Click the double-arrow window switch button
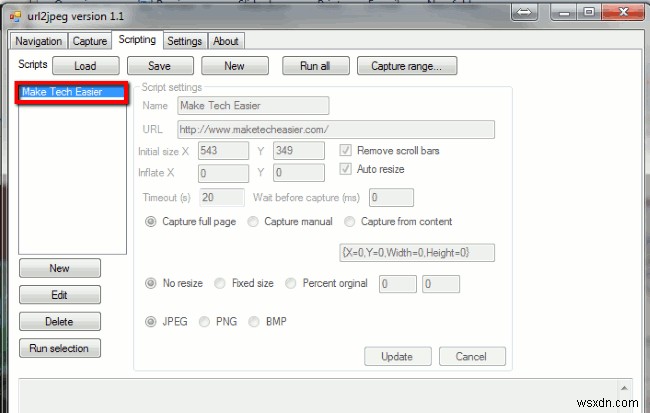Image resolution: width=650 pixels, height=413 pixels. point(524,12)
